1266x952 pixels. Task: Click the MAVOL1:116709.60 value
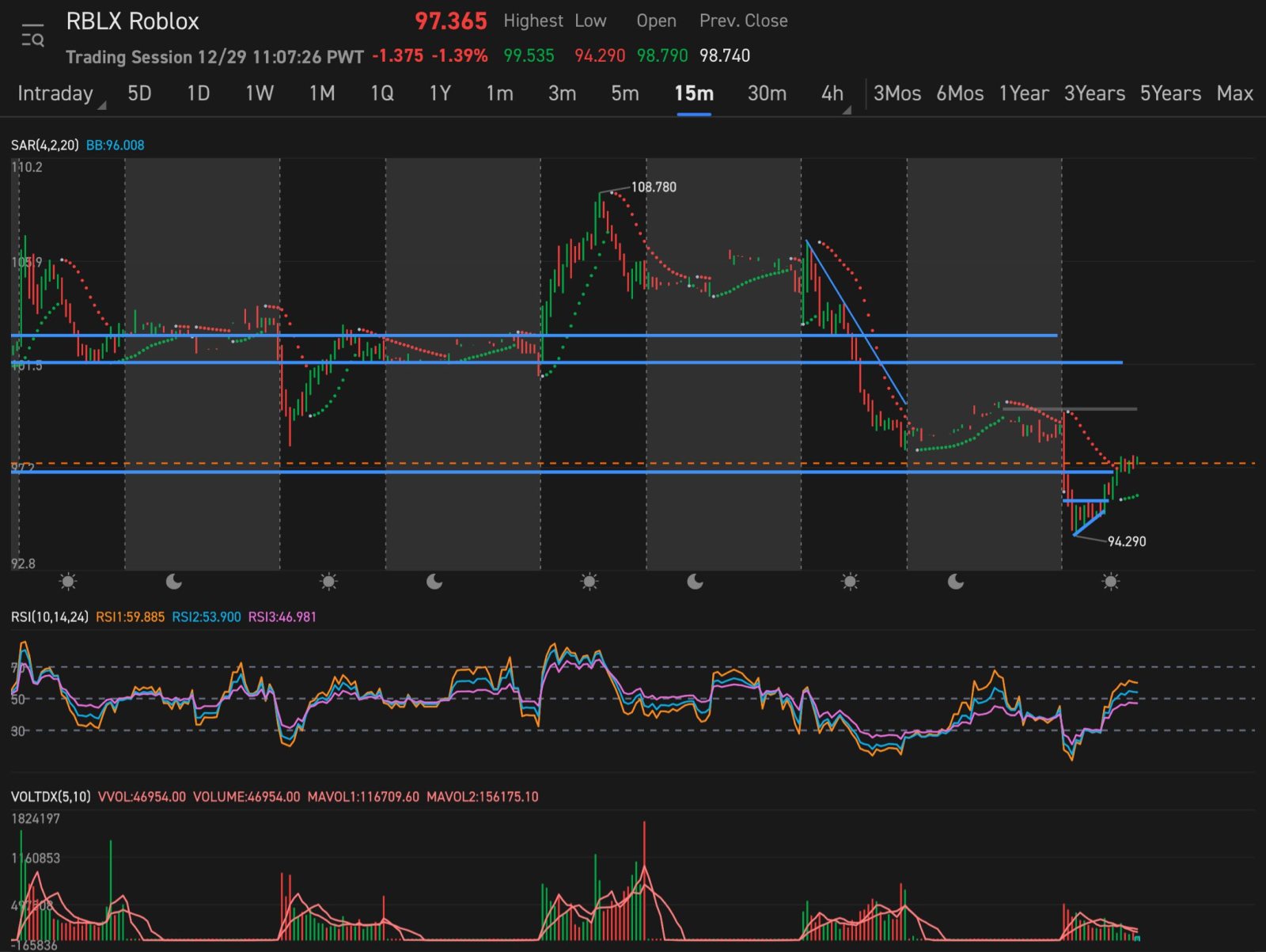coord(363,797)
